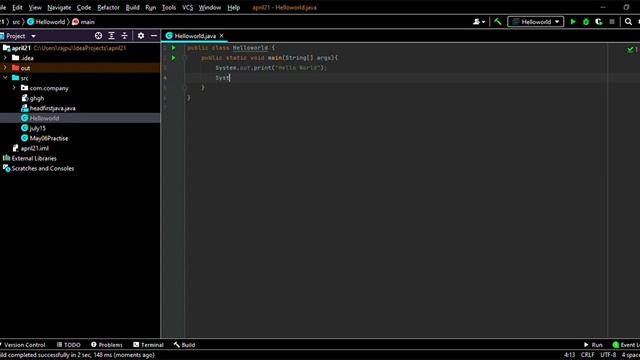The height and width of the screenshot is (360, 640).
Task: Click the Stop process square icon
Action: point(612,22)
